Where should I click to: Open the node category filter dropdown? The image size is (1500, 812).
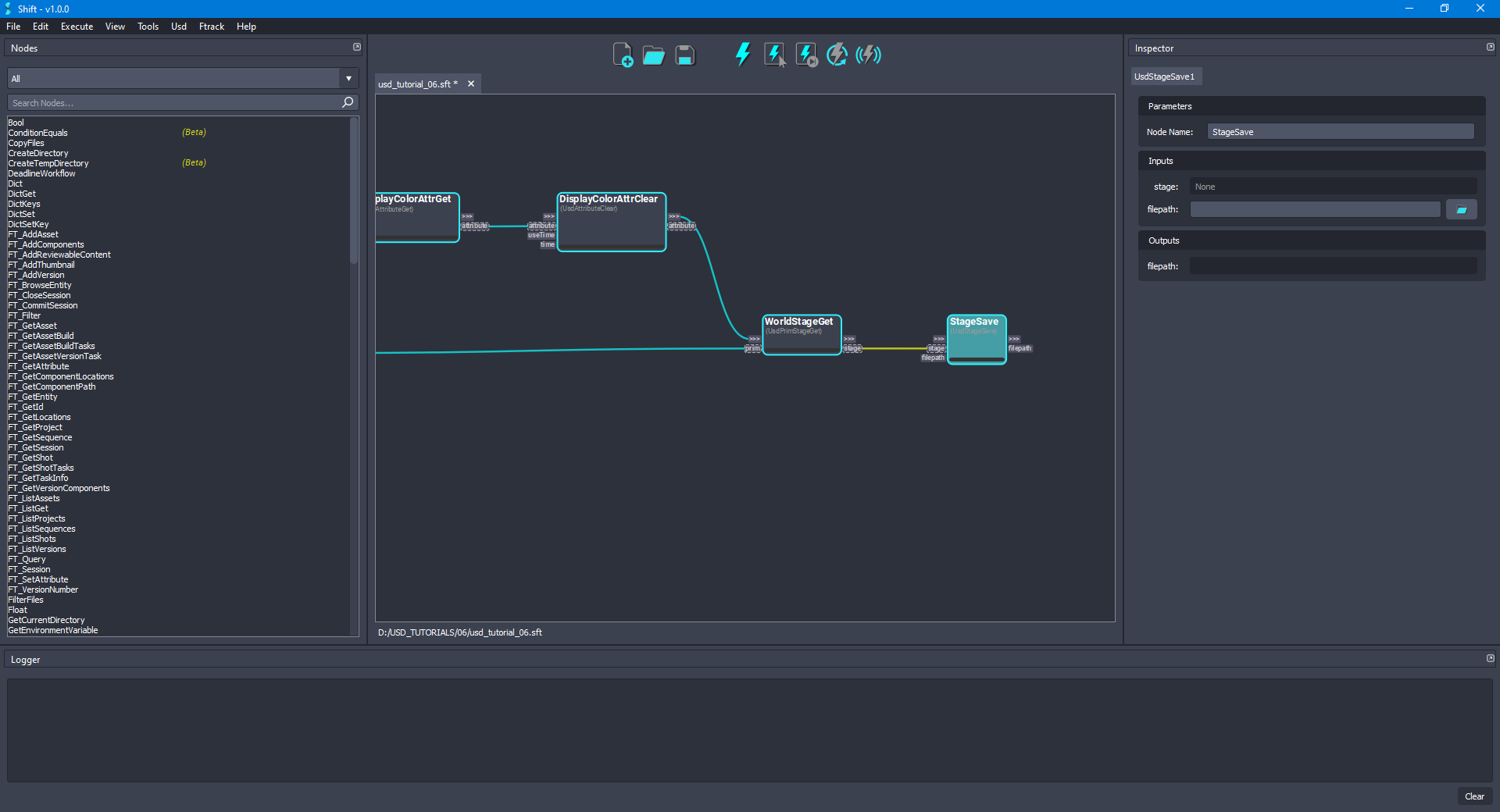348,78
